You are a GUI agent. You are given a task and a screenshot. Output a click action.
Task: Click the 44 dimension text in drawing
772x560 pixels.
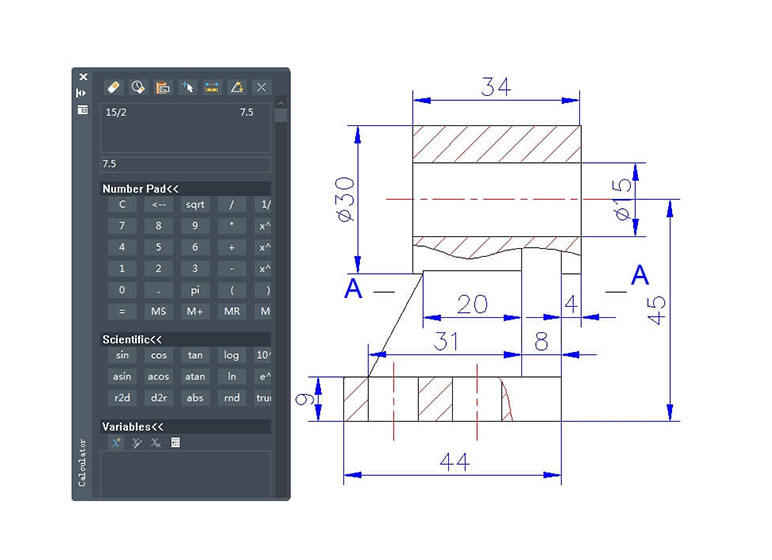tap(455, 462)
